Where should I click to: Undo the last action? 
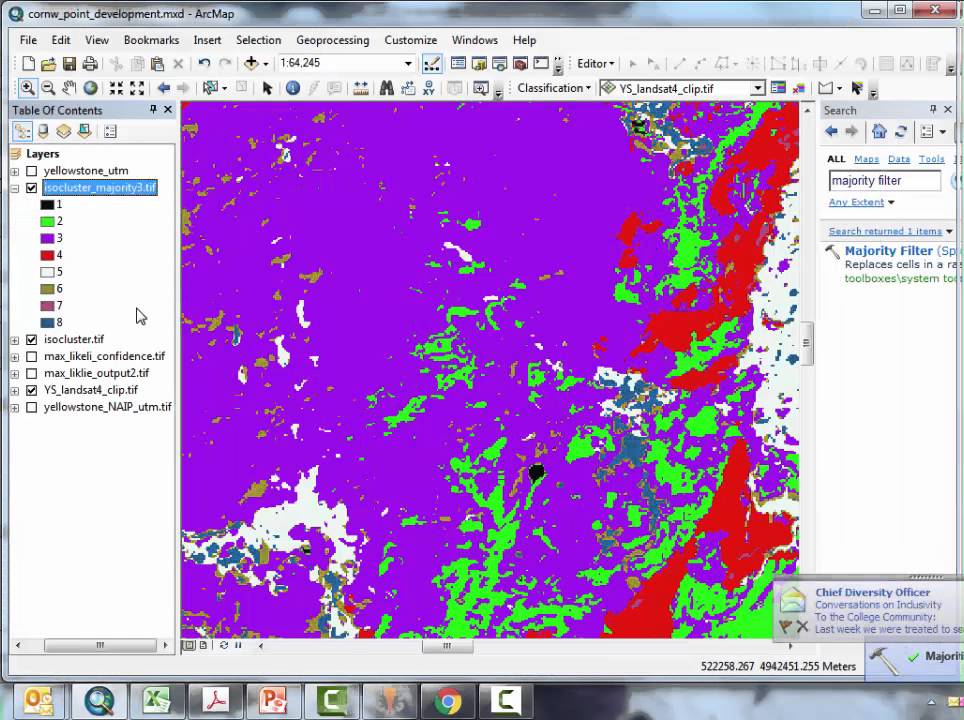tap(204, 63)
